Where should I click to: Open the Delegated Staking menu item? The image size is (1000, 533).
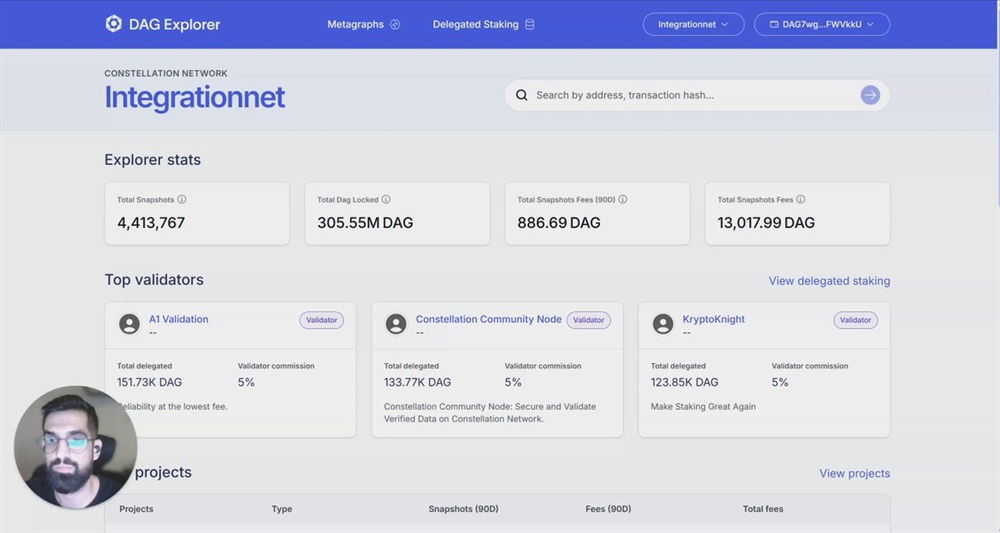coord(483,24)
